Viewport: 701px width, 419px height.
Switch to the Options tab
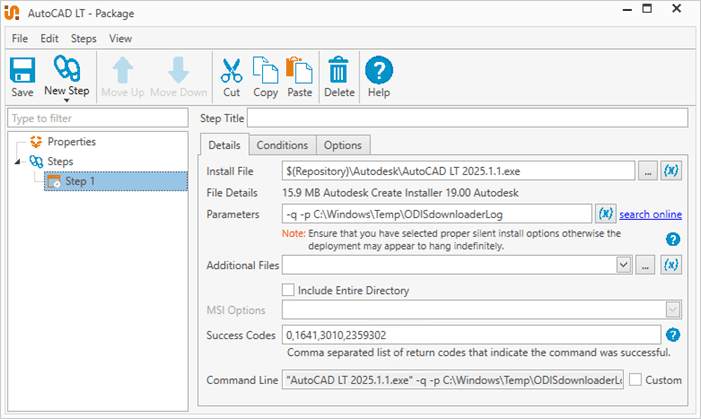tap(343, 145)
